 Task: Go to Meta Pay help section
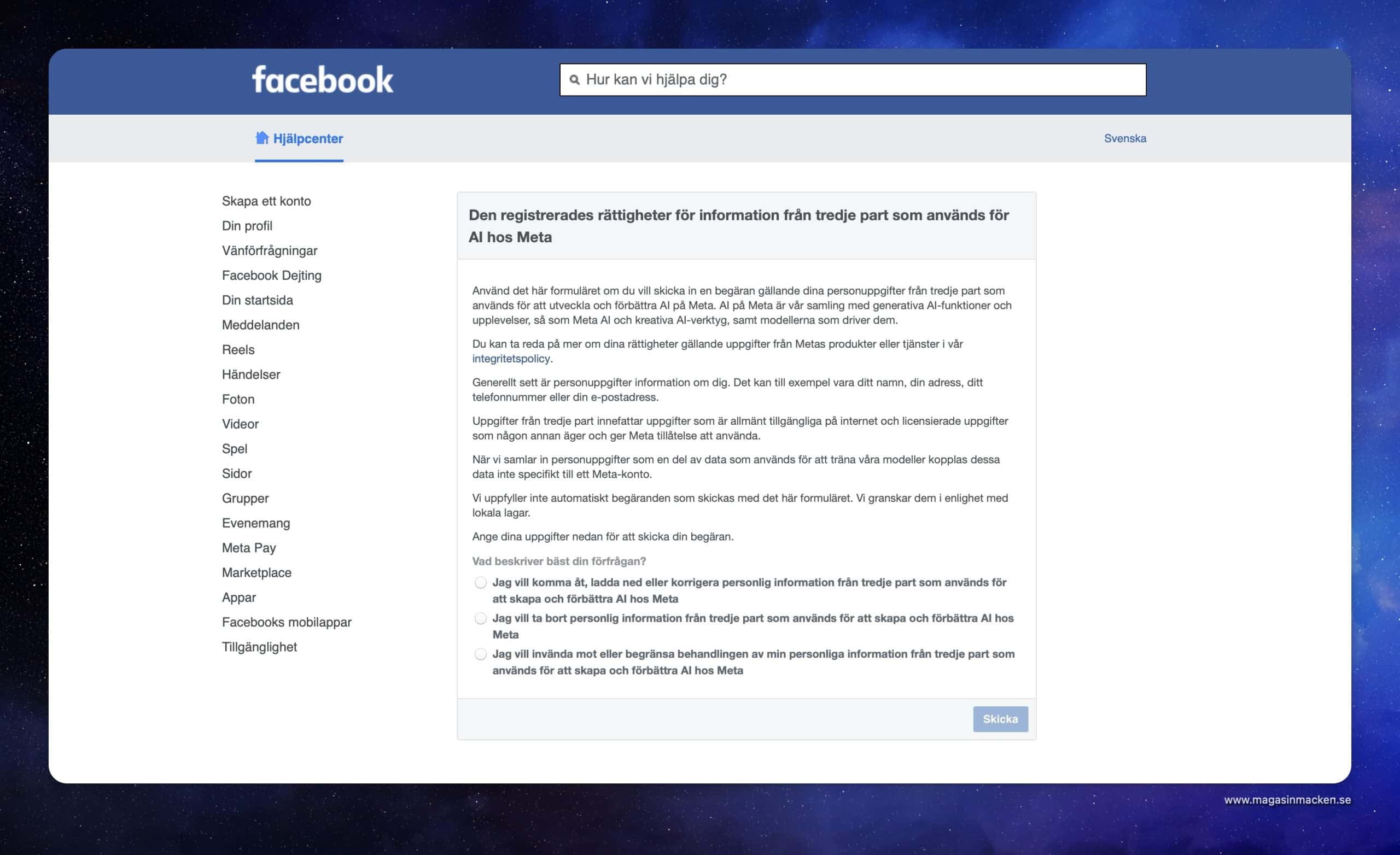[x=248, y=548]
